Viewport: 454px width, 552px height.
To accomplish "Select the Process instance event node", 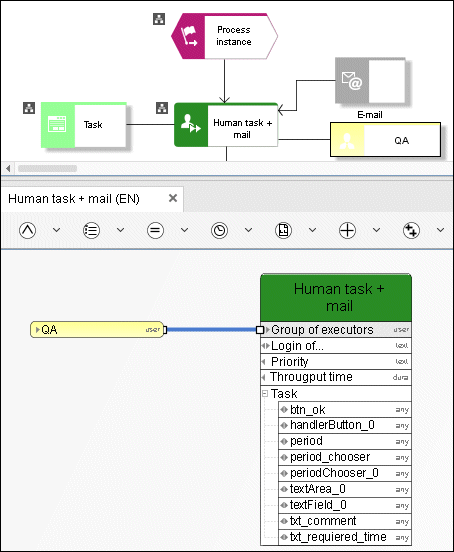I will (x=225, y=36).
